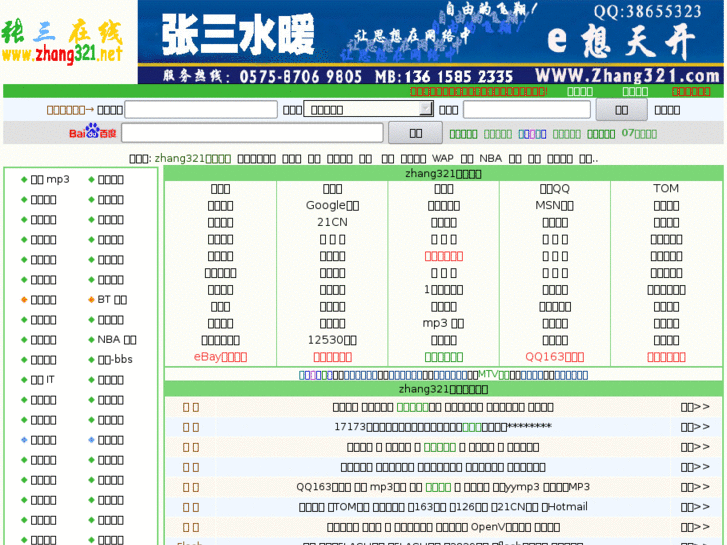727x545 pixels.
Task: Click the >> link in the 17173 row
Action: (695, 427)
